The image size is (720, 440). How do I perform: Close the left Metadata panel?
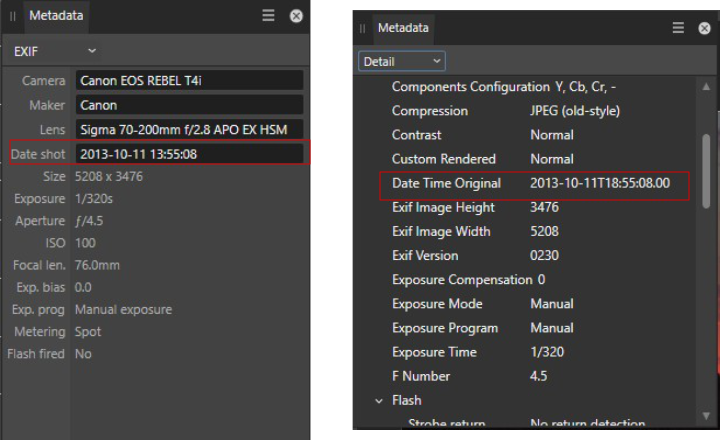pos(296,16)
